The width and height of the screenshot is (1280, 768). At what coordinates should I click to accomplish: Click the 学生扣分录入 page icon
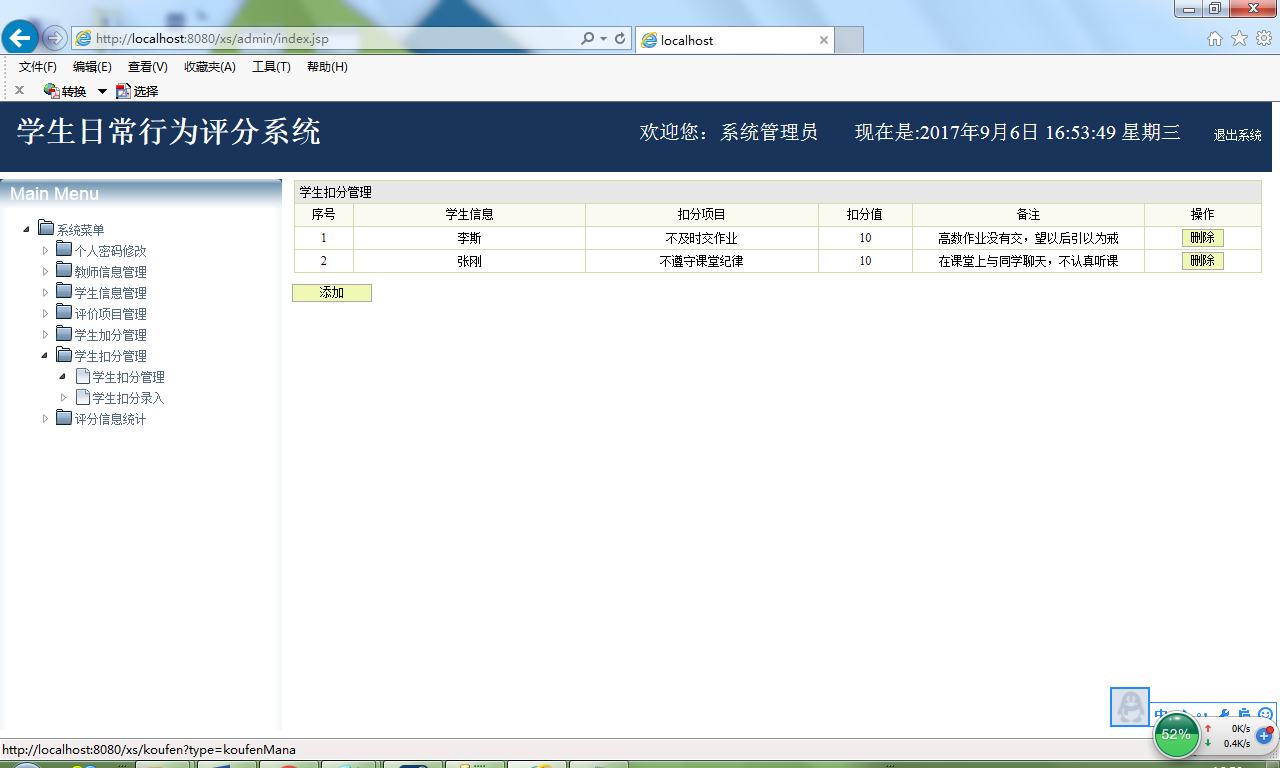[x=83, y=397]
